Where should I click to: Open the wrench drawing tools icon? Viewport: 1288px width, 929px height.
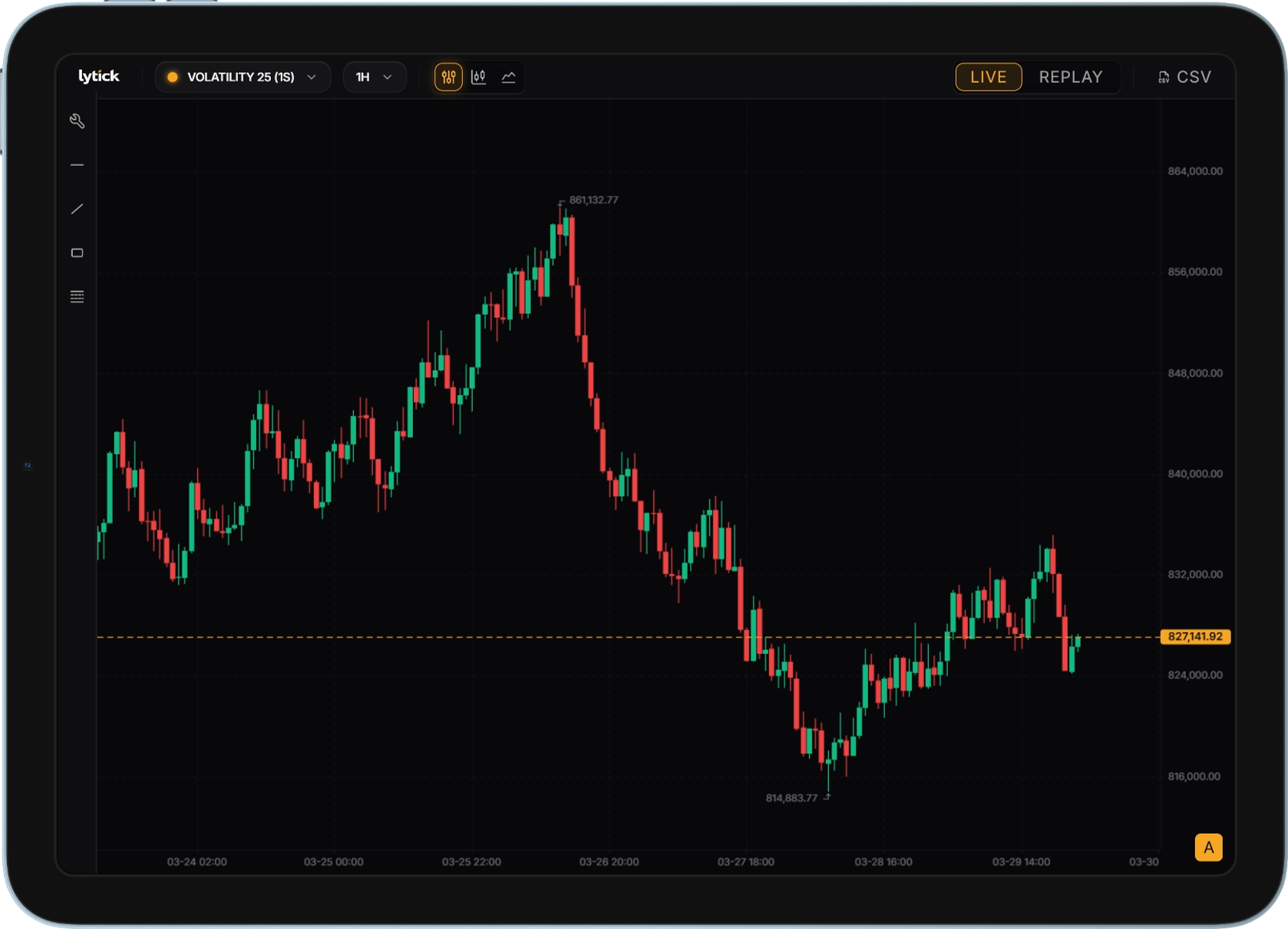point(77,121)
